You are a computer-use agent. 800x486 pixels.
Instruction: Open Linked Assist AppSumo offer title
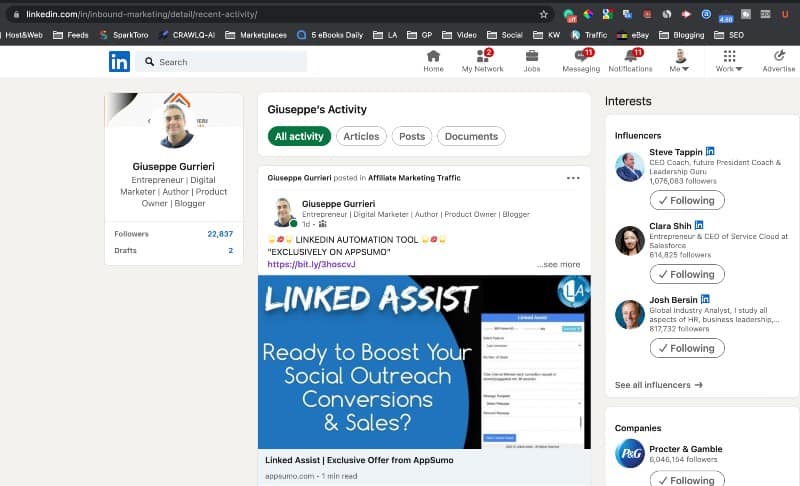pos(359,460)
